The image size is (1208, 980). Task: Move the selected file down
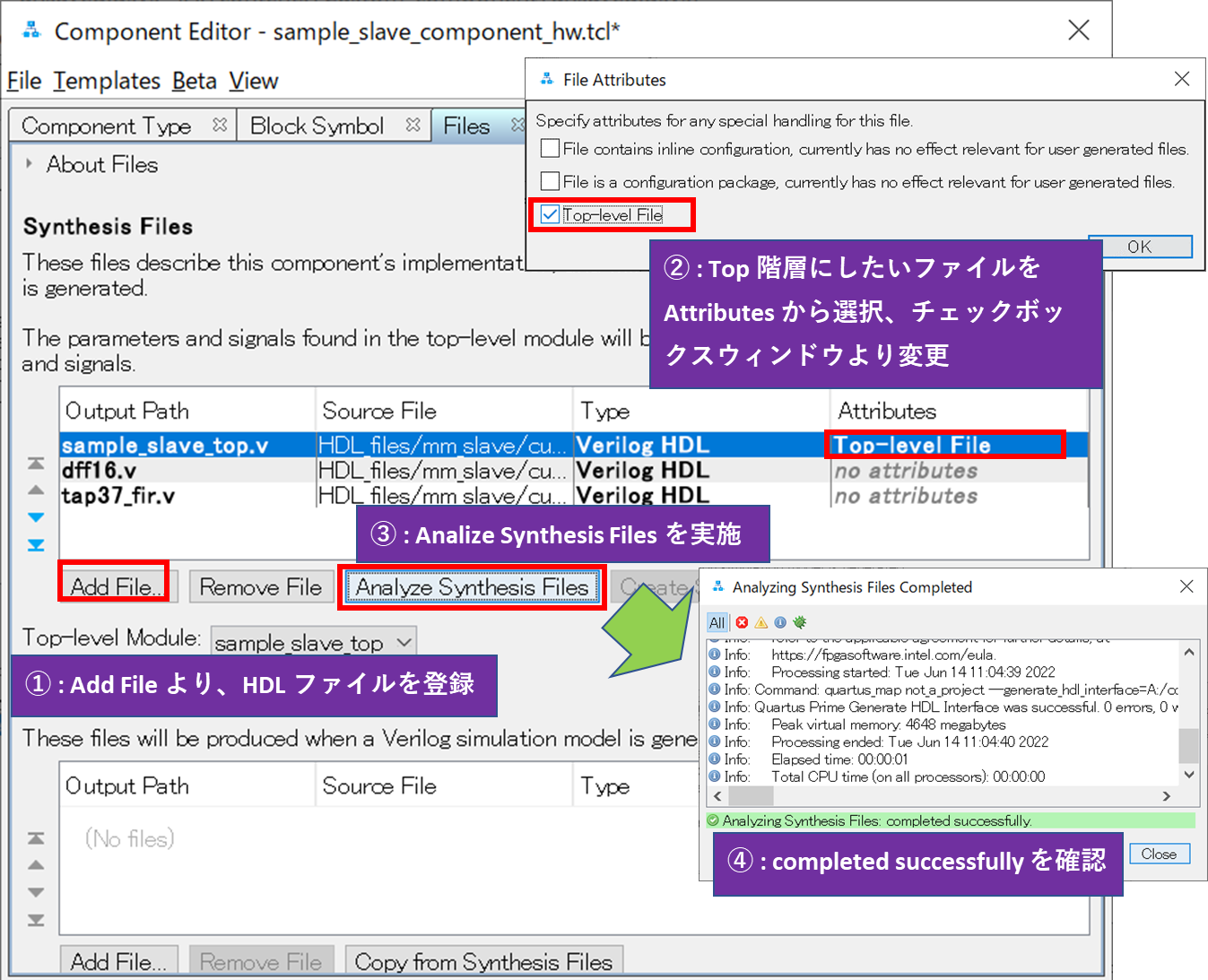(x=35, y=517)
